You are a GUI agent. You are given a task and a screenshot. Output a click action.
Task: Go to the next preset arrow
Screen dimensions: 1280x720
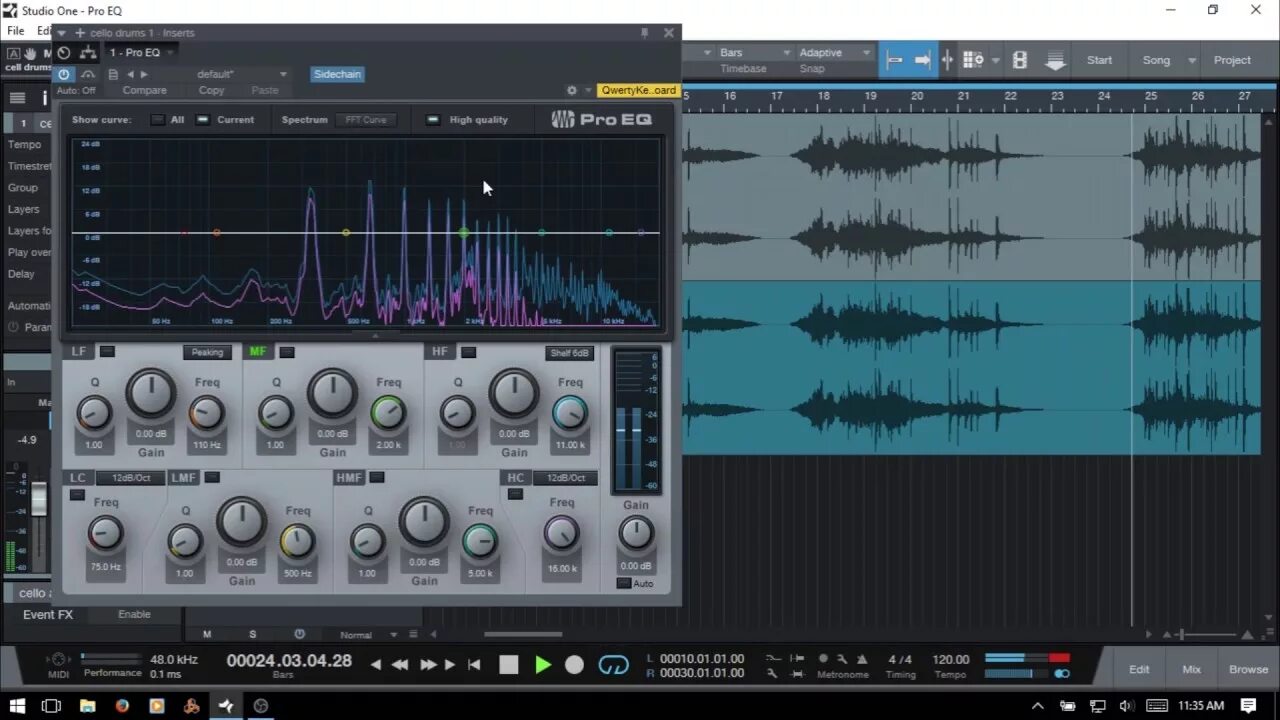click(144, 74)
